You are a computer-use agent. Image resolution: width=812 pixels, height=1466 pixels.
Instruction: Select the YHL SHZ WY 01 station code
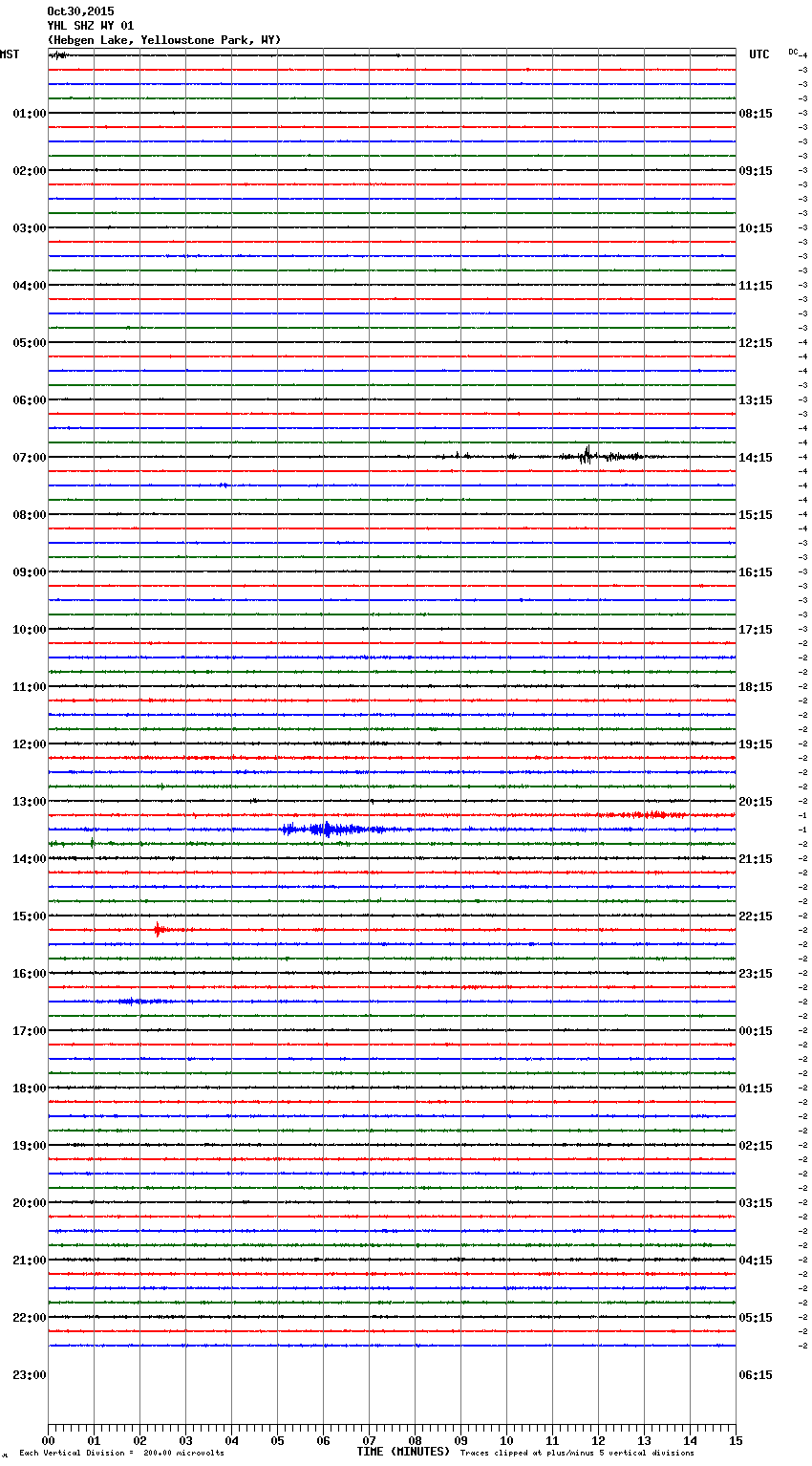(x=91, y=26)
